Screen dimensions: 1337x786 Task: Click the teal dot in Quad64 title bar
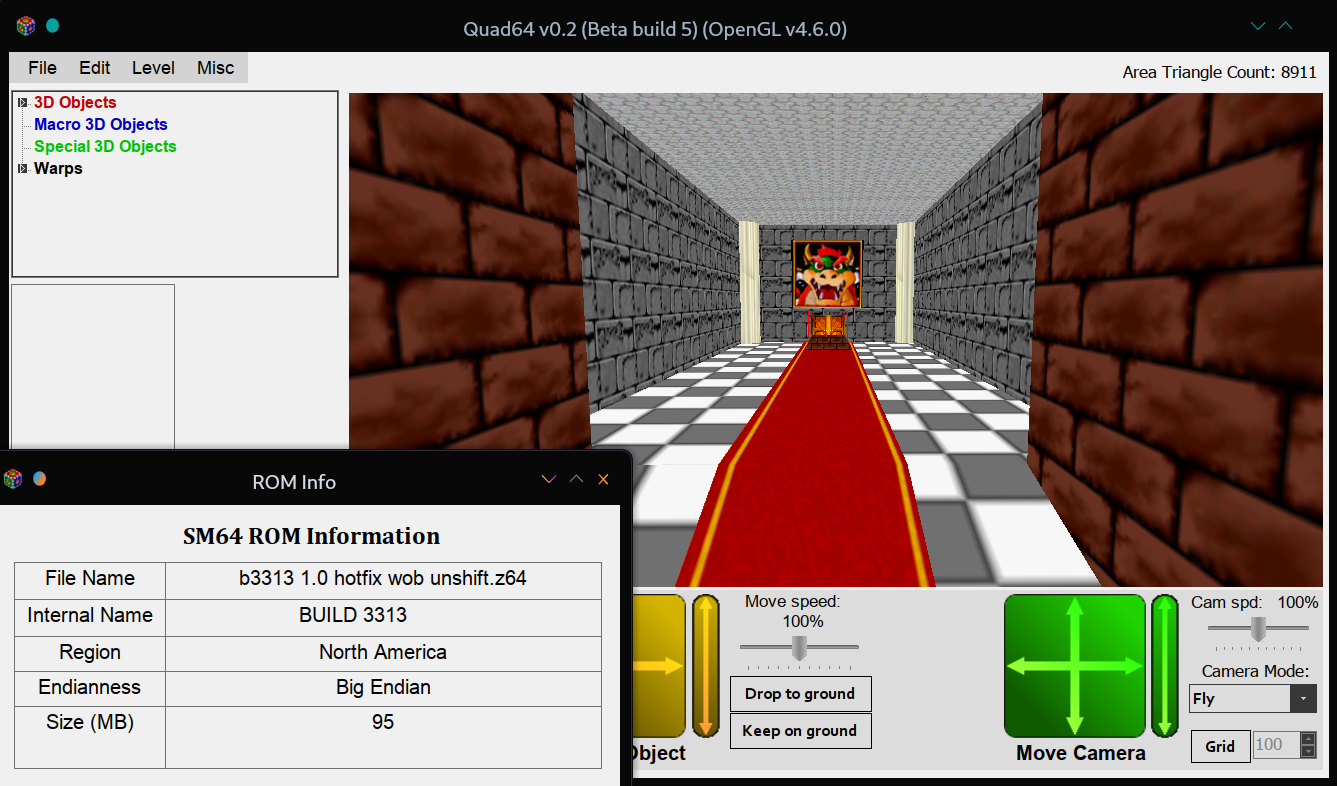tap(52, 26)
